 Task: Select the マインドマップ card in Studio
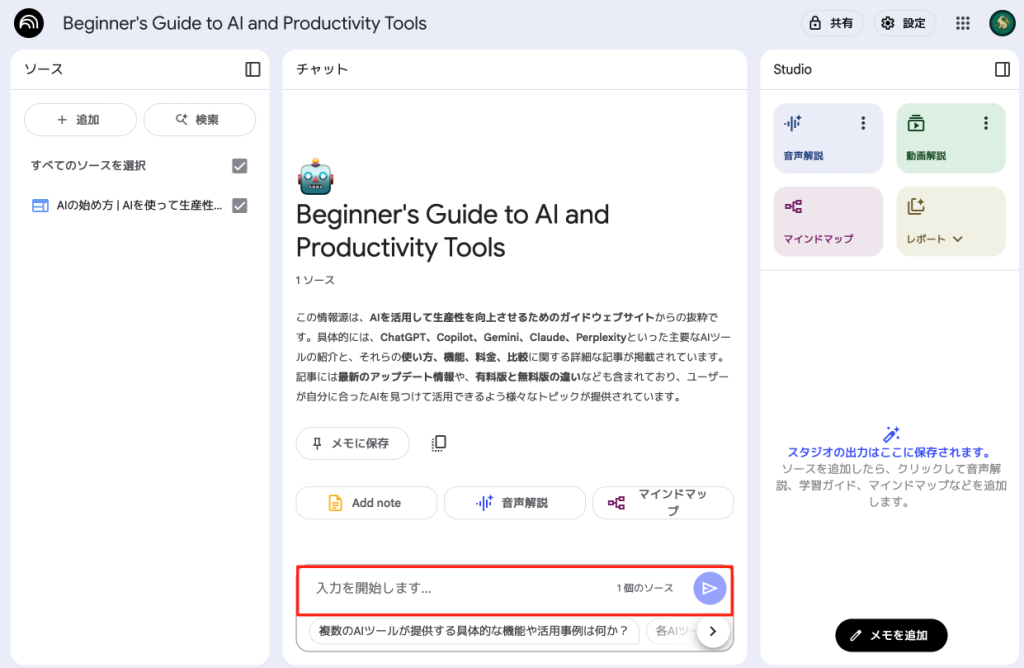828,221
